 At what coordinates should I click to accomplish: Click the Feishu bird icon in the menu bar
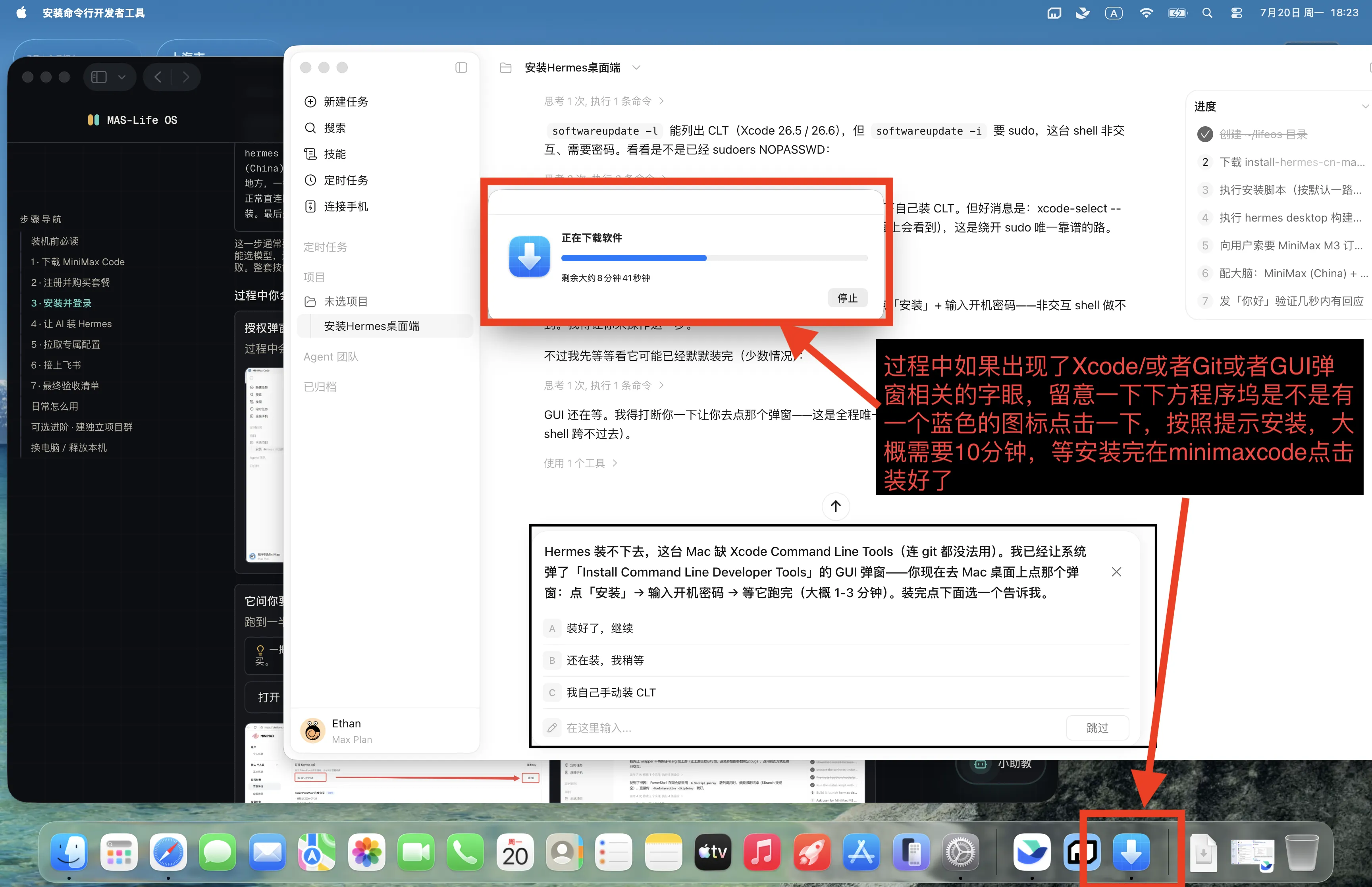1083,13
